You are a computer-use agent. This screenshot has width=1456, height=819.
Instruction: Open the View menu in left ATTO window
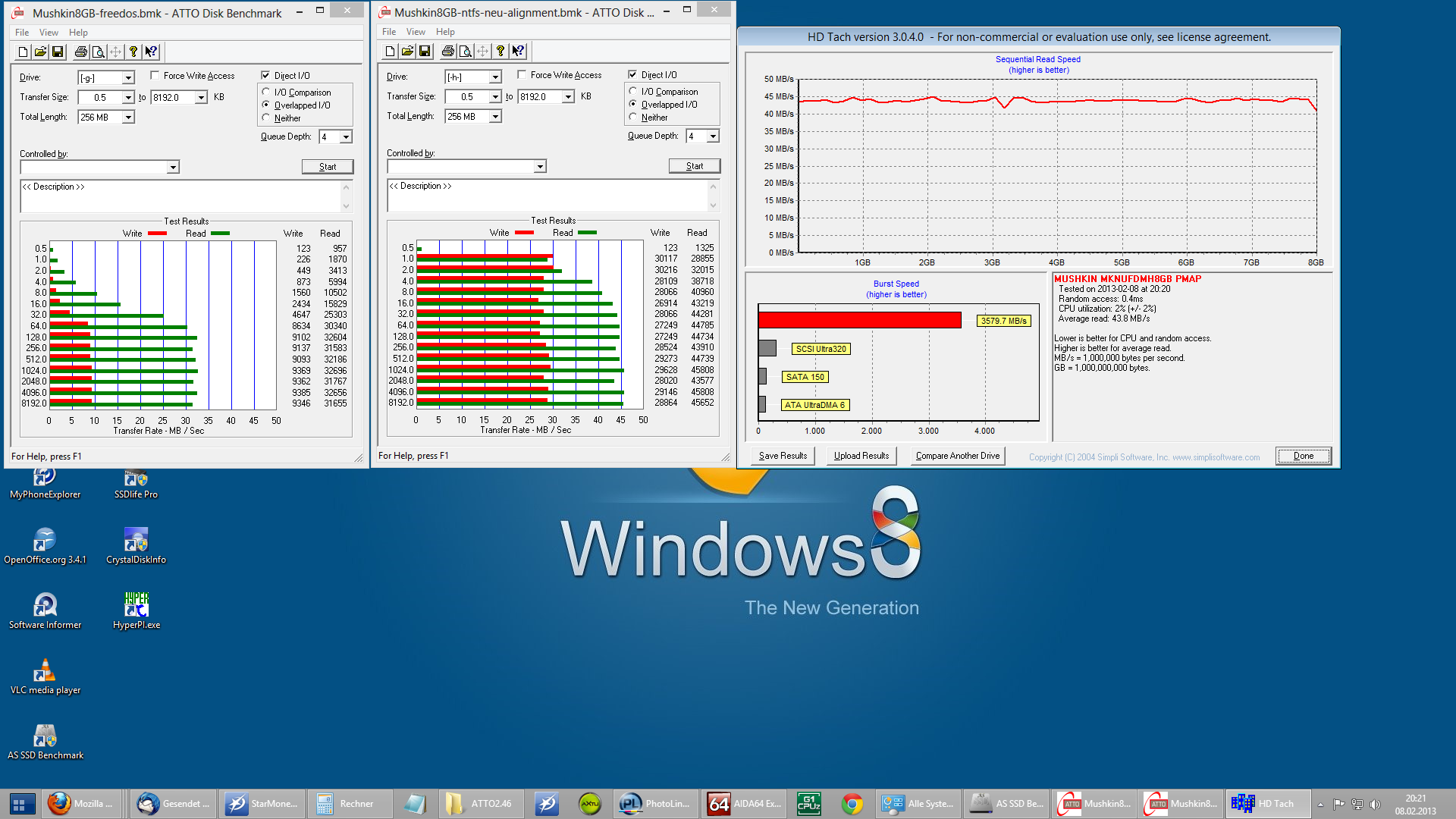tap(49, 33)
